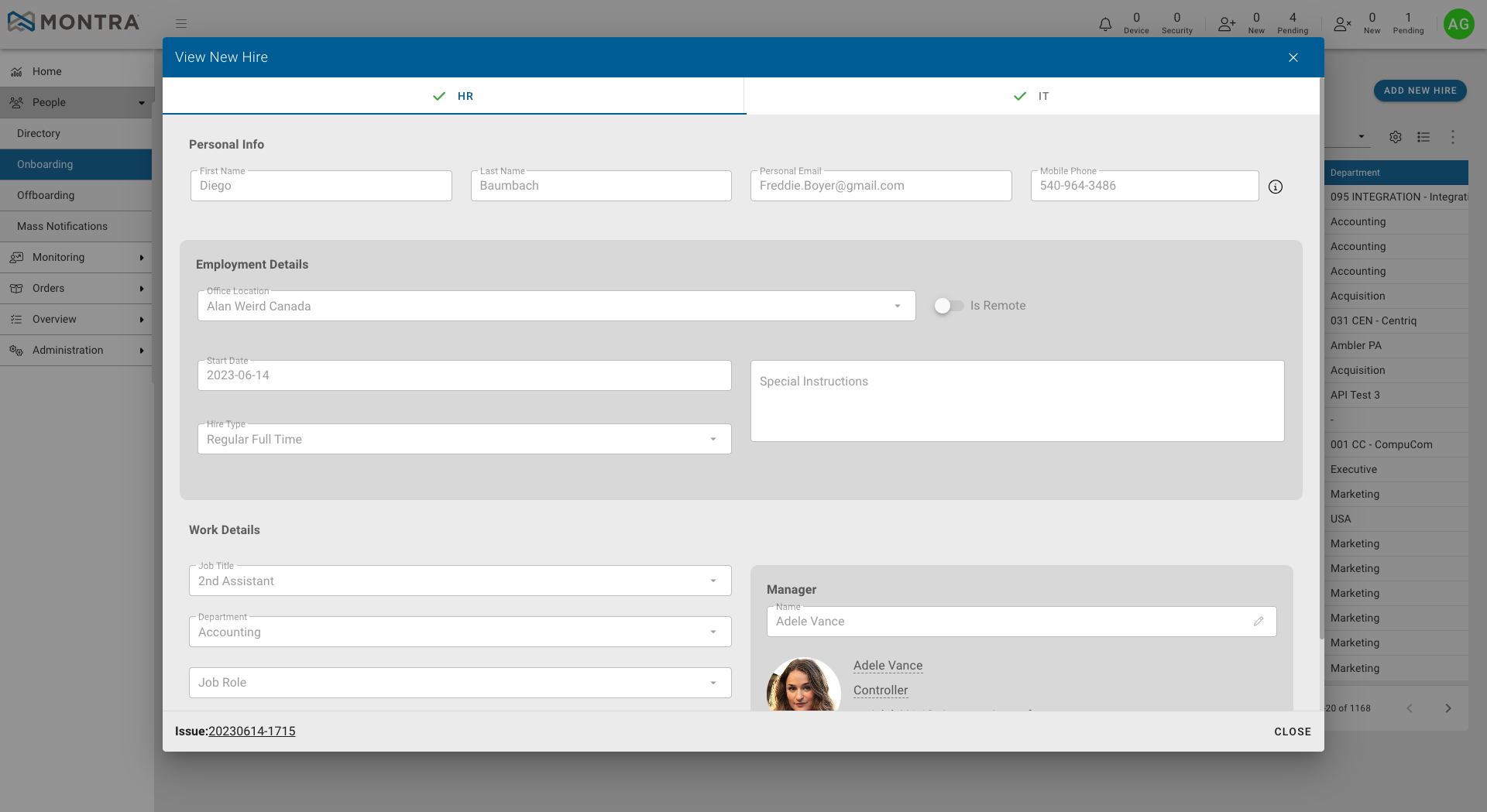Image resolution: width=1487 pixels, height=812 pixels.
Task: Click the Montra logo
Action: coord(74,22)
